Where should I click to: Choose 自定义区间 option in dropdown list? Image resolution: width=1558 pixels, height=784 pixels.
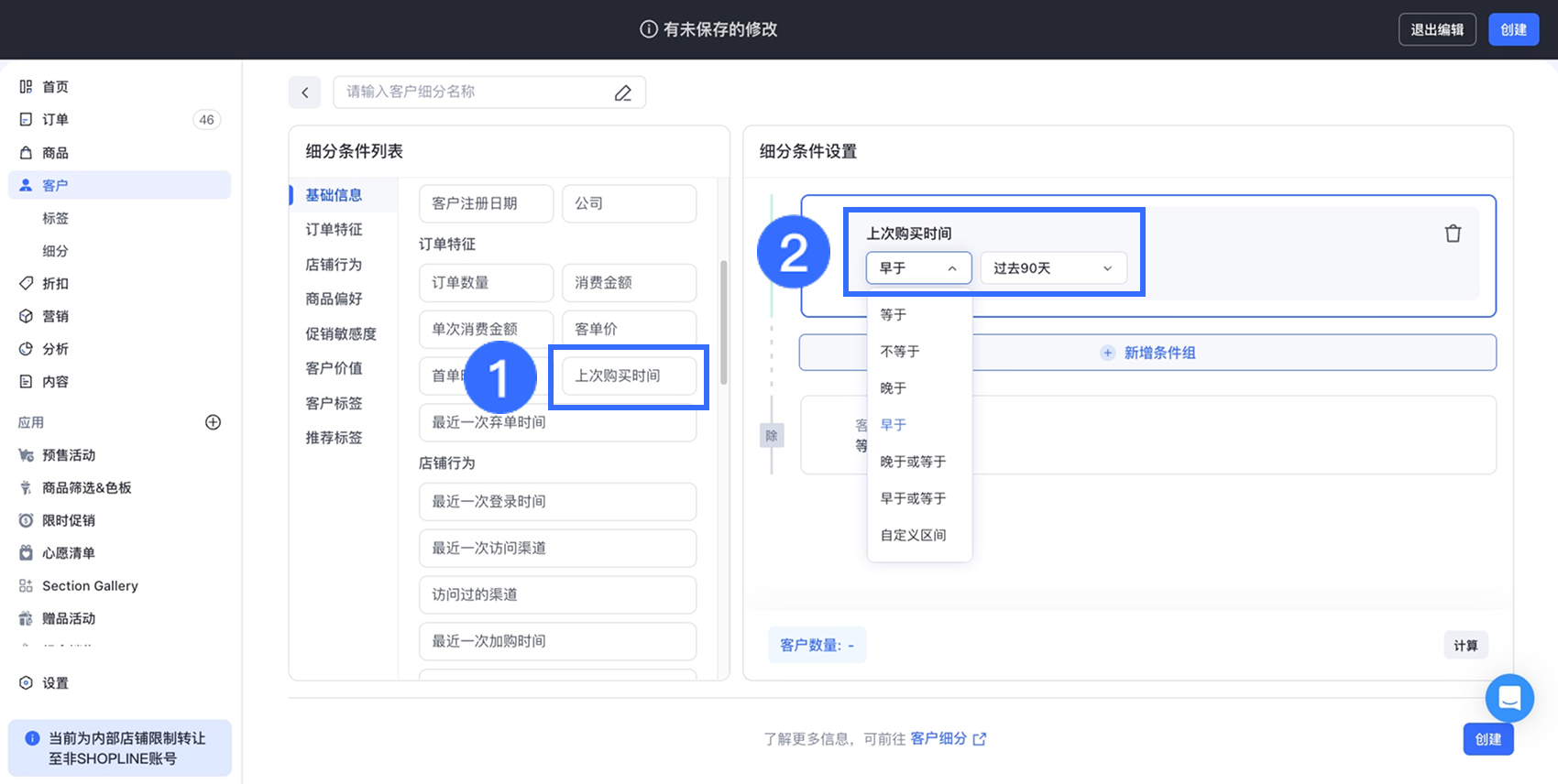click(913, 535)
